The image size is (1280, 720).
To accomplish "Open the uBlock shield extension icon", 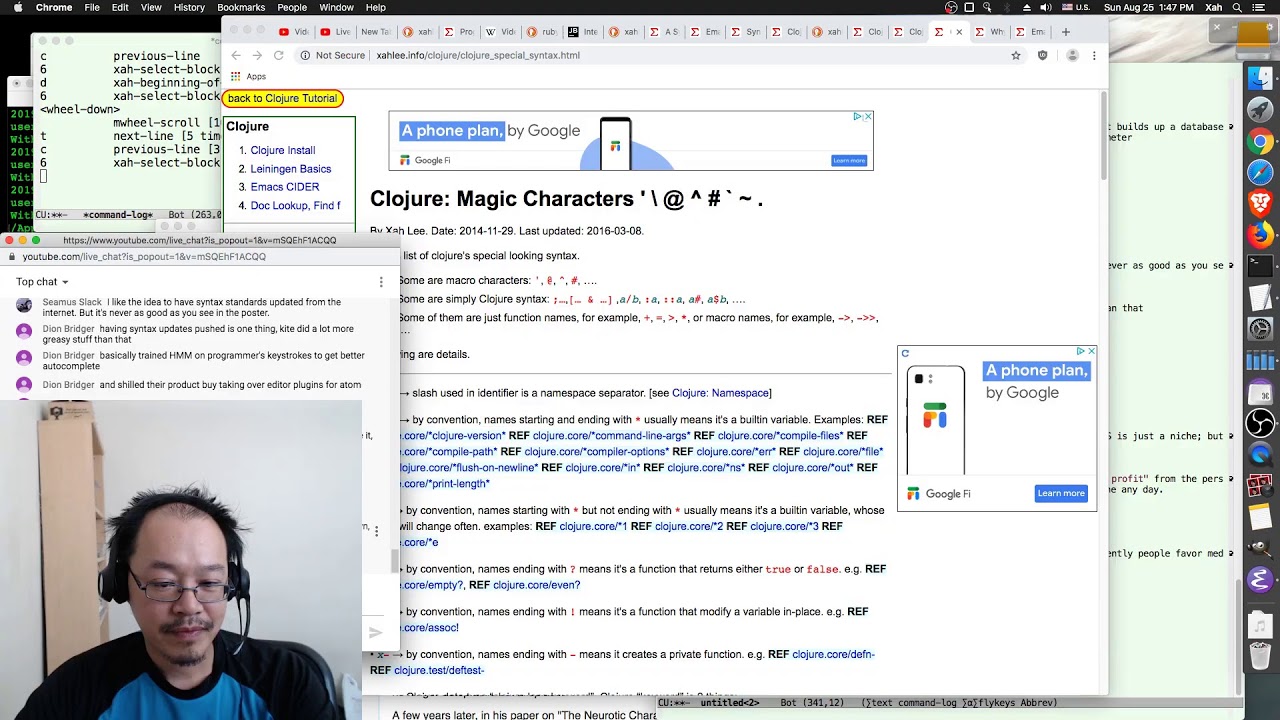I will point(1043,55).
